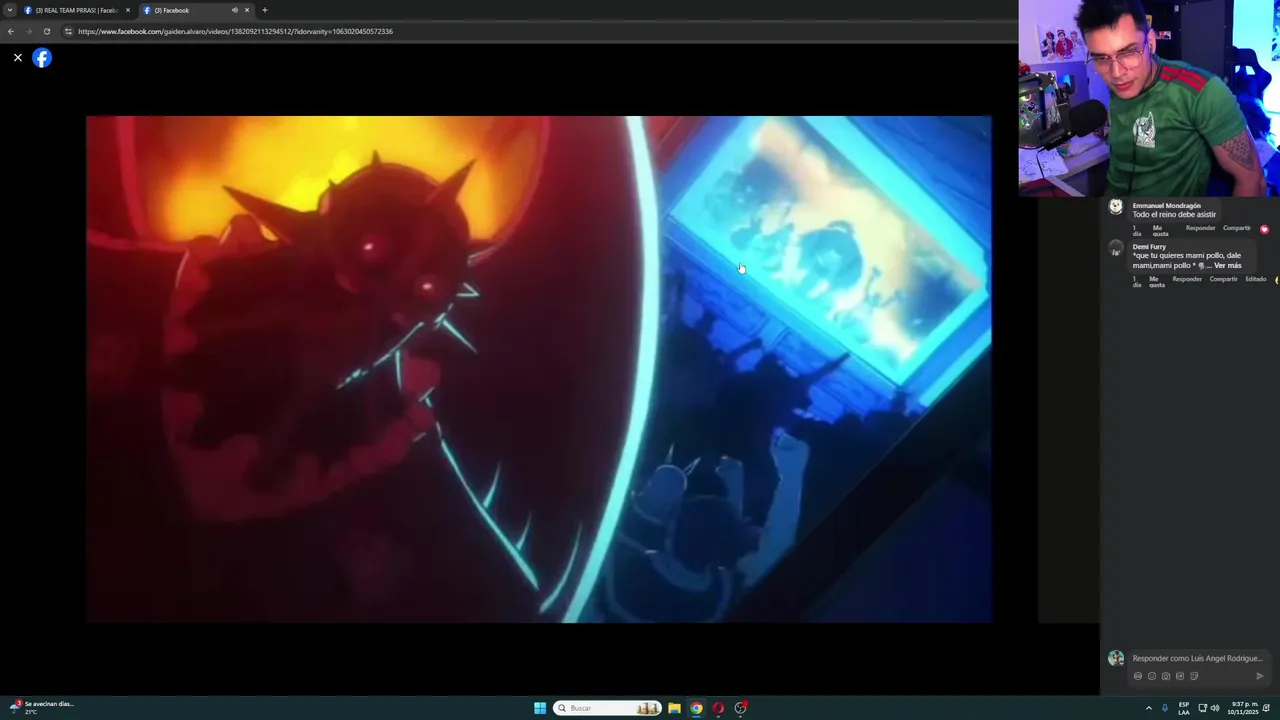The height and width of the screenshot is (720, 1280).
Task: Like Emmanuel Mondragón's comment with Me gusta
Action: [1160, 231]
